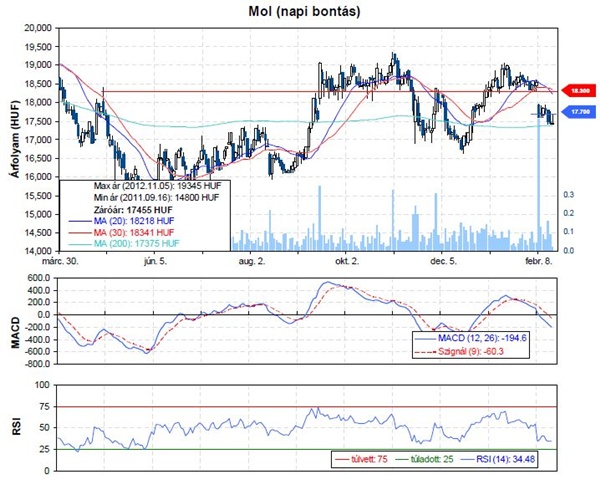Click the 'Záróár: 17455 HUF' label
The width and height of the screenshot is (600, 479).
(x=133, y=210)
